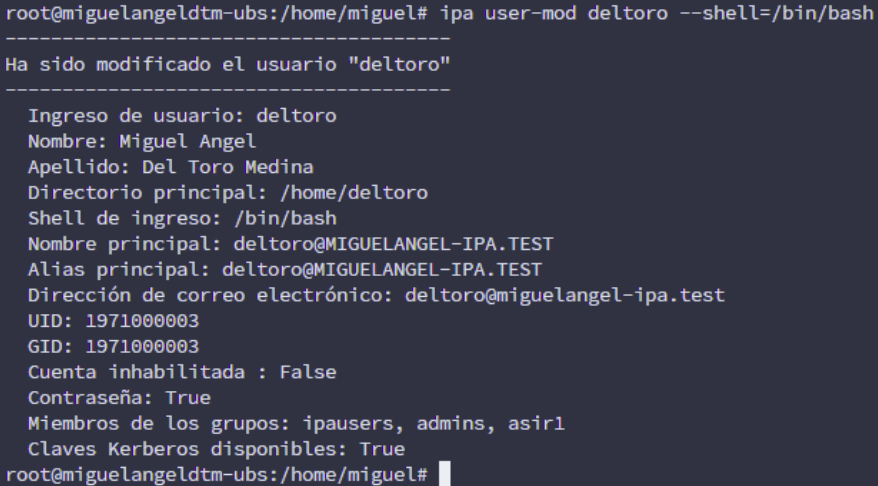This screenshot has width=878, height=486.
Task: Click the GID value line
Action: (x=113, y=347)
